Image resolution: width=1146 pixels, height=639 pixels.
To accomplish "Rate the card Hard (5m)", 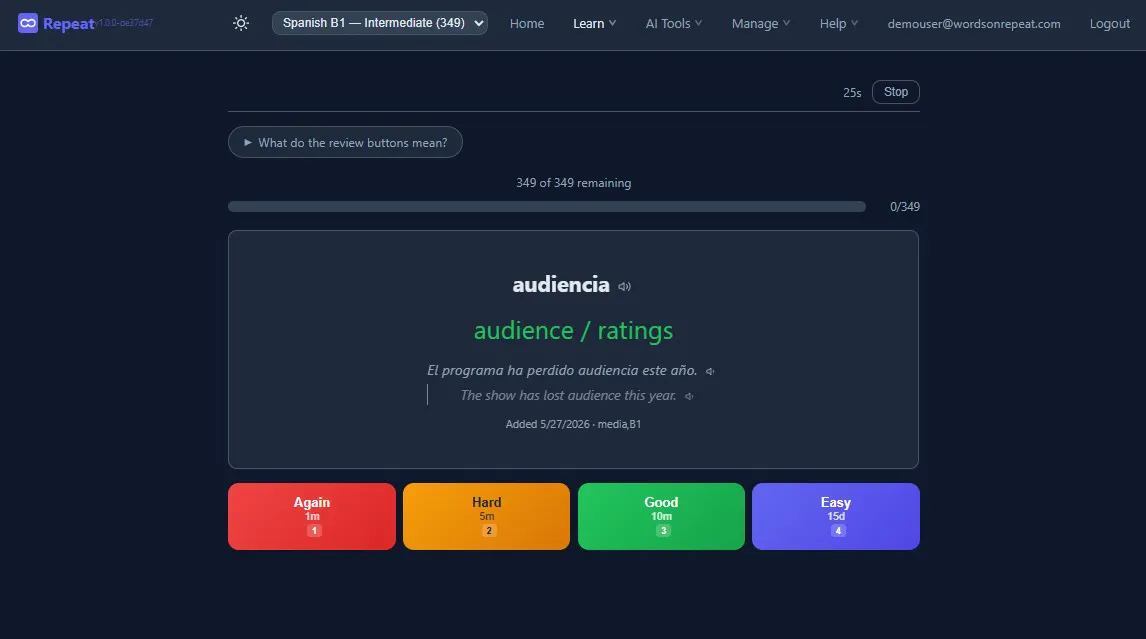I will [487, 516].
